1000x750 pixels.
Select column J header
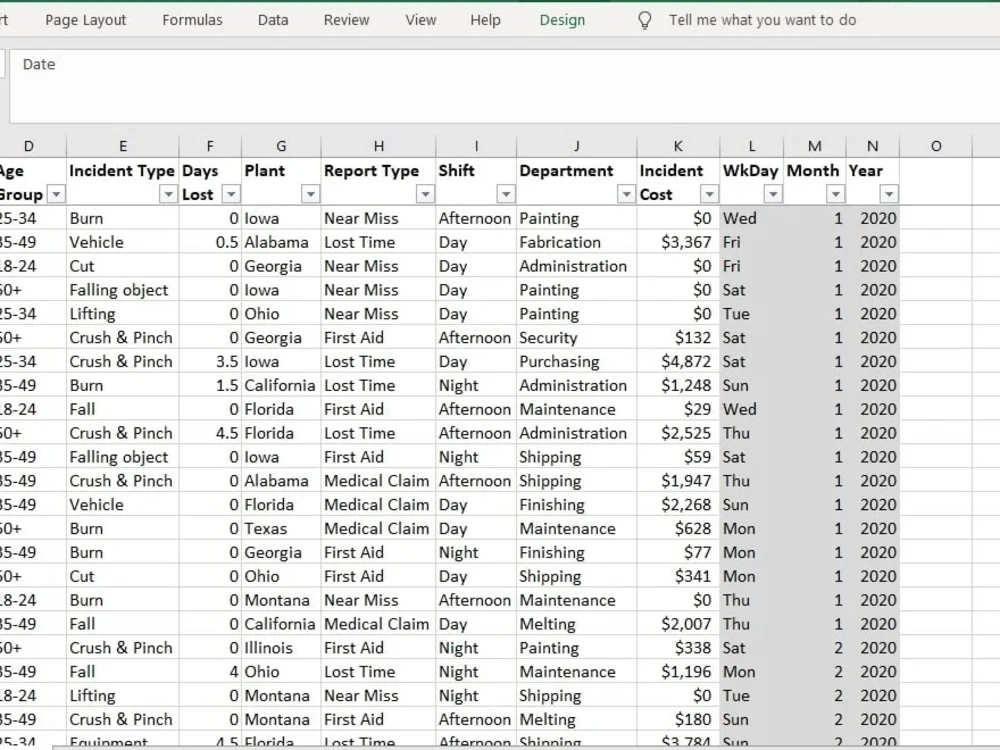point(577,146)
